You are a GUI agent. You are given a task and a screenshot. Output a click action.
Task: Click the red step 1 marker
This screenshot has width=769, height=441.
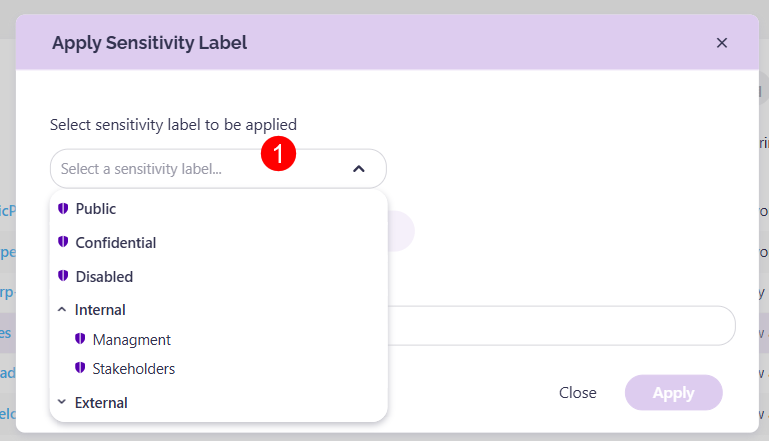pyautogui.click(x=278, y=153)
